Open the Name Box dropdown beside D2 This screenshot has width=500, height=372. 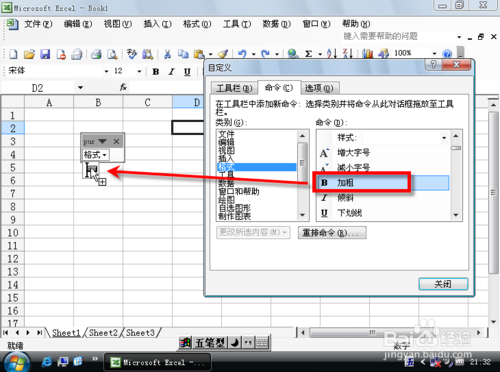coord(80,88)
